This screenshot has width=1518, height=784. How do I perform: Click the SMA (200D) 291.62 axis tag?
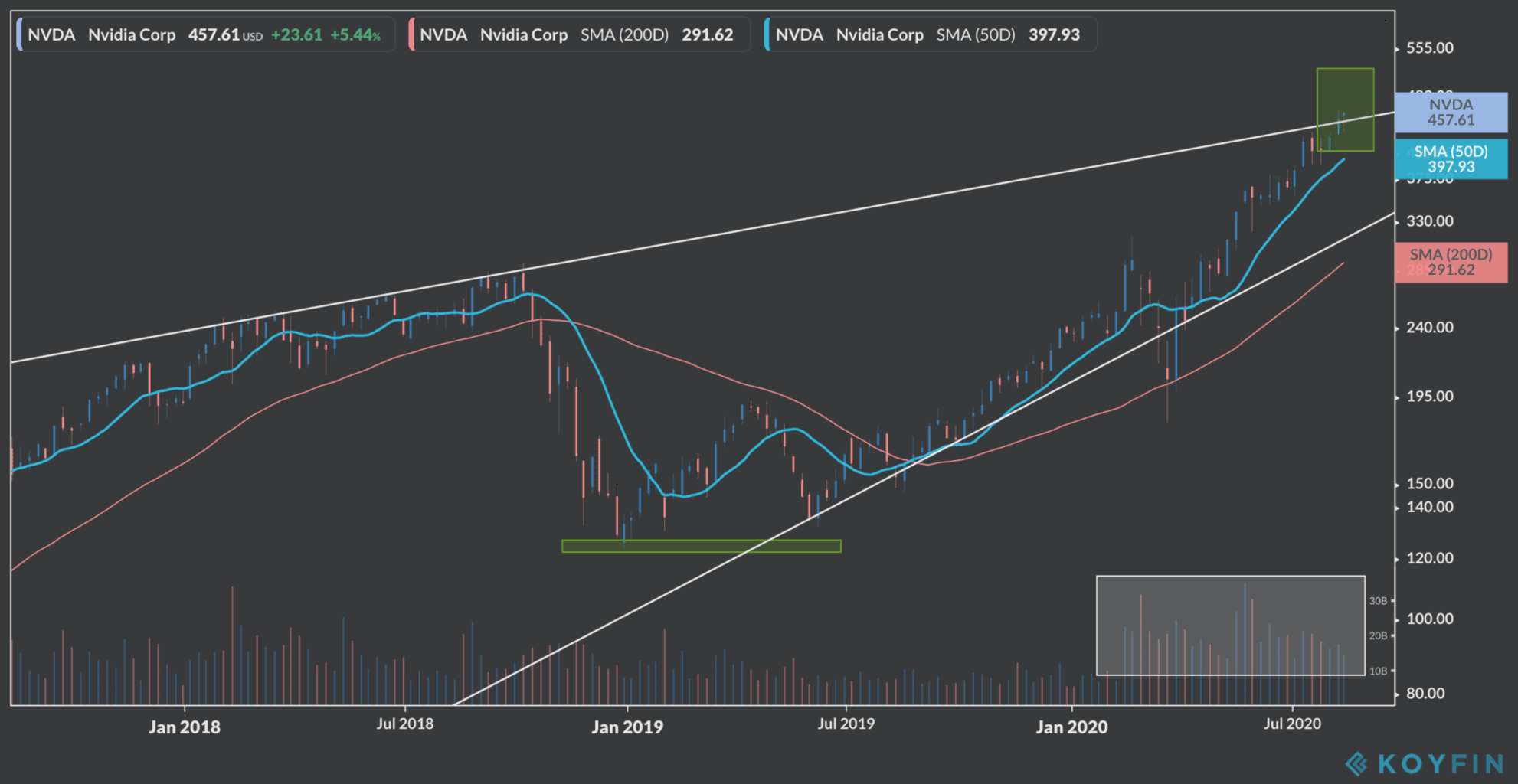(x=1451, y=263)
